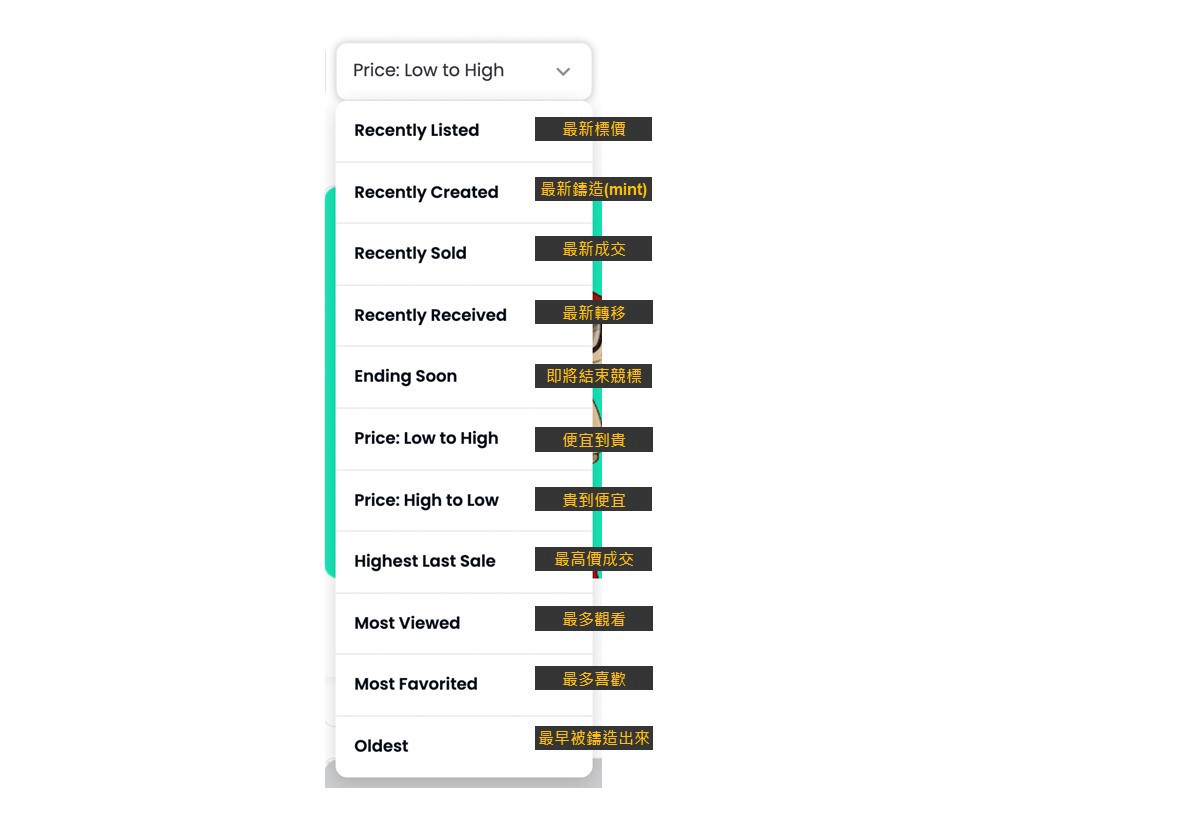This screenshot has height=840, width=1188.
Task: Click the 最多喜歡 annotation label
Action: click(593, 679)
